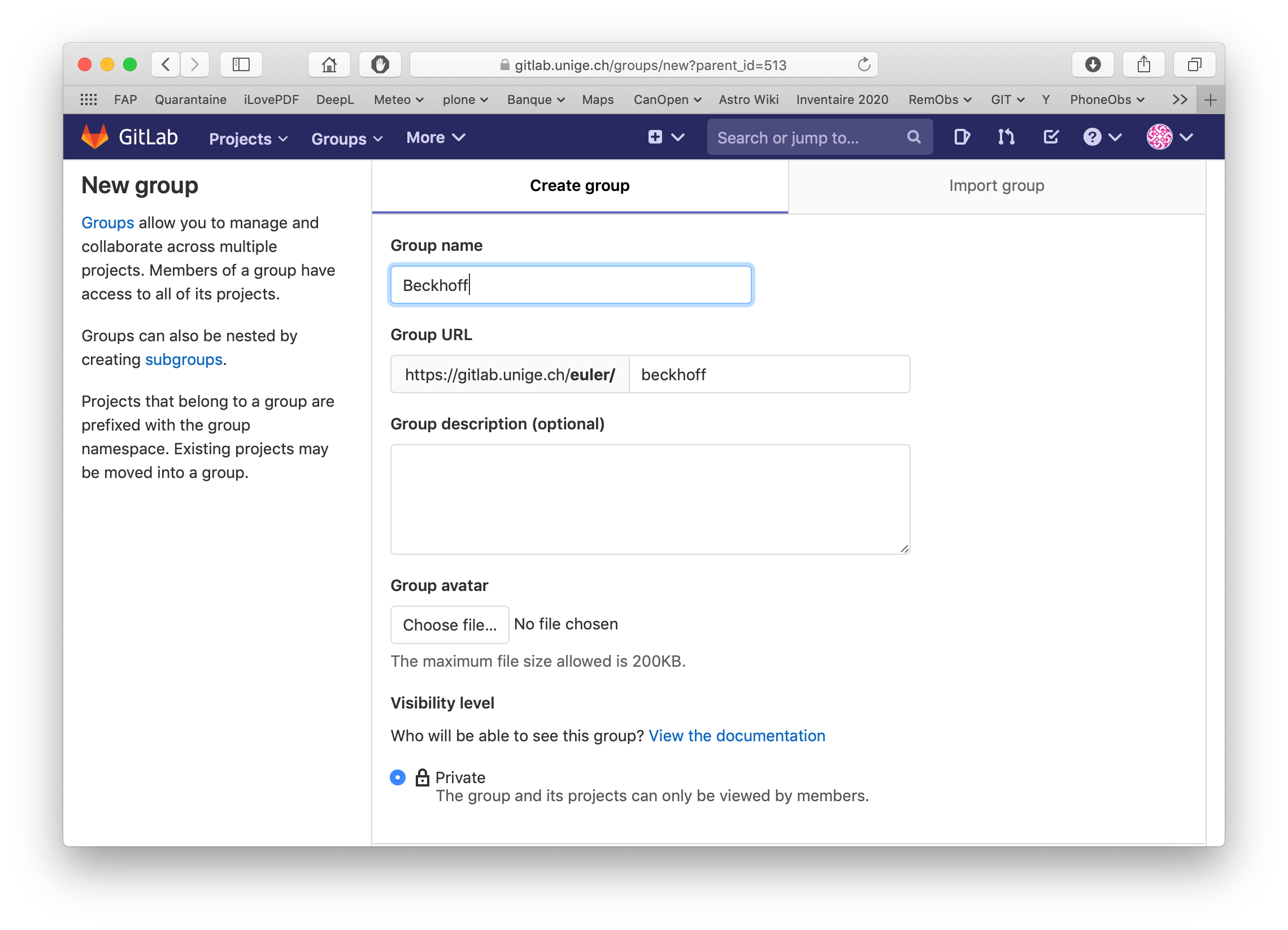Reload page with the refresh icon
The image size is (1288, 930).
click(x=864, y=65)
